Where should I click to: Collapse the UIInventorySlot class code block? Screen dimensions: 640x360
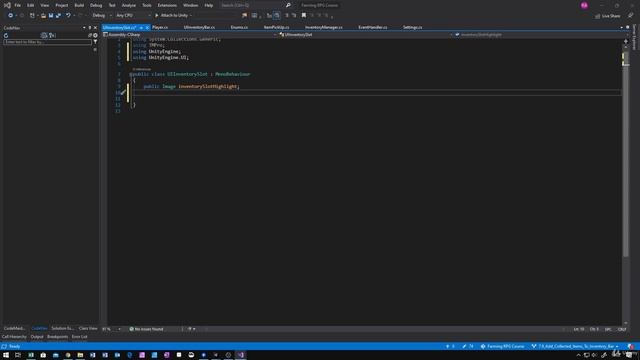click(x=131, y=74)
